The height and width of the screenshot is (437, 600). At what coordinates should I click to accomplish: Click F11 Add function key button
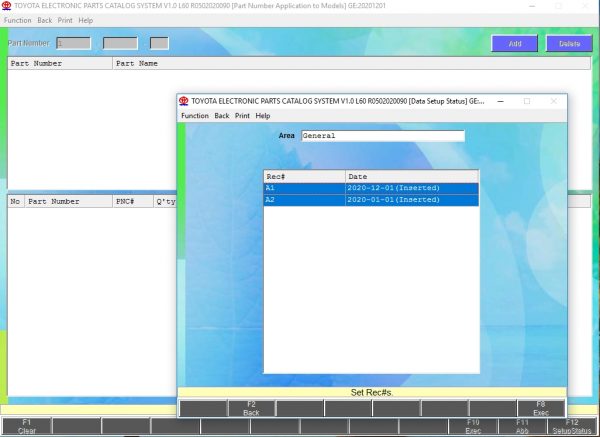pos(522,426)
